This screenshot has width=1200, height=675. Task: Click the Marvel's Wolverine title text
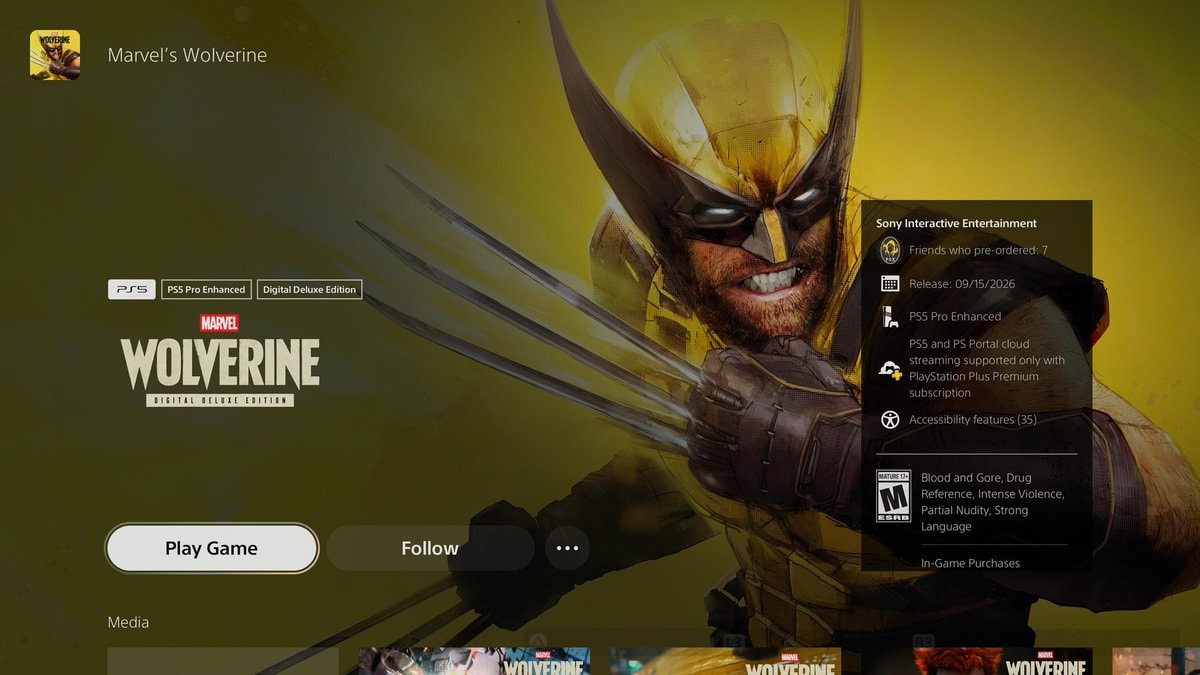[x=187, y=55]
